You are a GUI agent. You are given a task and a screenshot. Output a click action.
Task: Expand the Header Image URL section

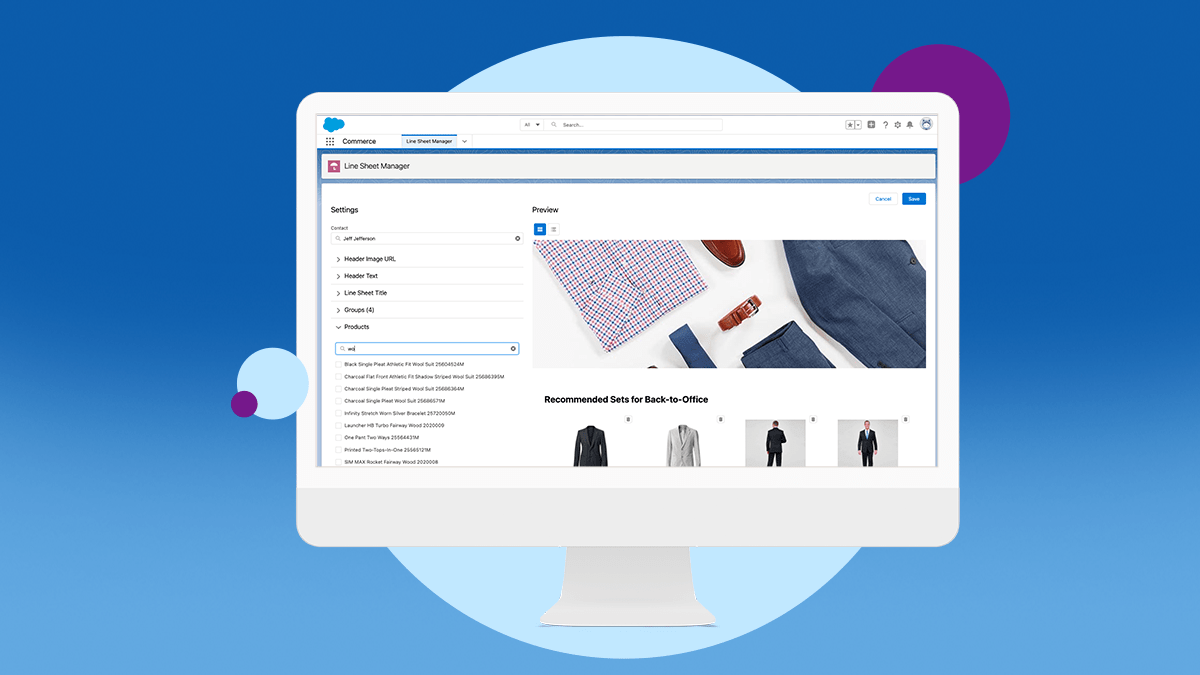point(338,258)
